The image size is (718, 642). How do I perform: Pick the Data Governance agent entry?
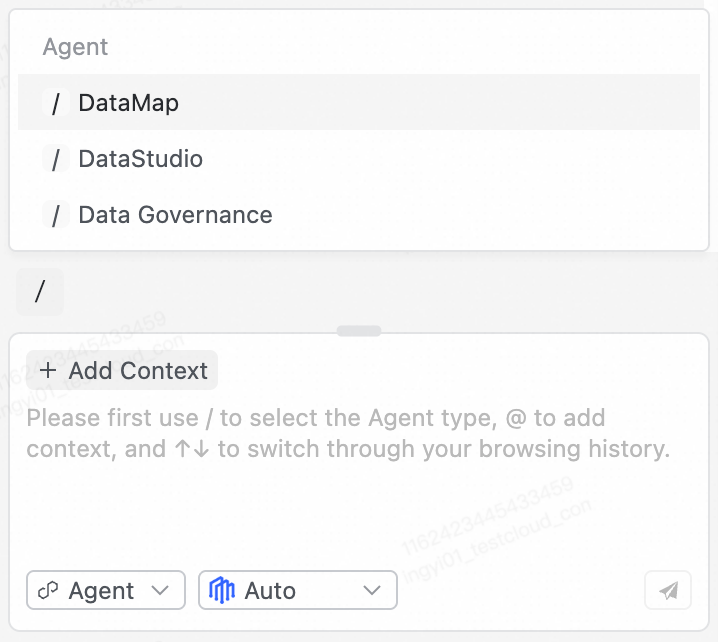[175, 215]
